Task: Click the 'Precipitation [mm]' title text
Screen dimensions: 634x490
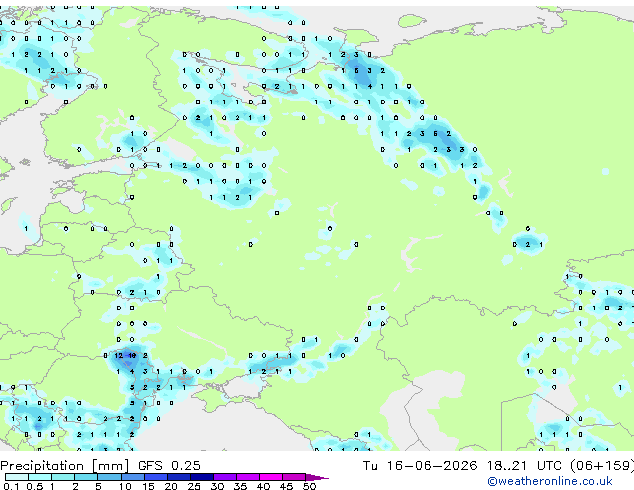Action: 65,466
